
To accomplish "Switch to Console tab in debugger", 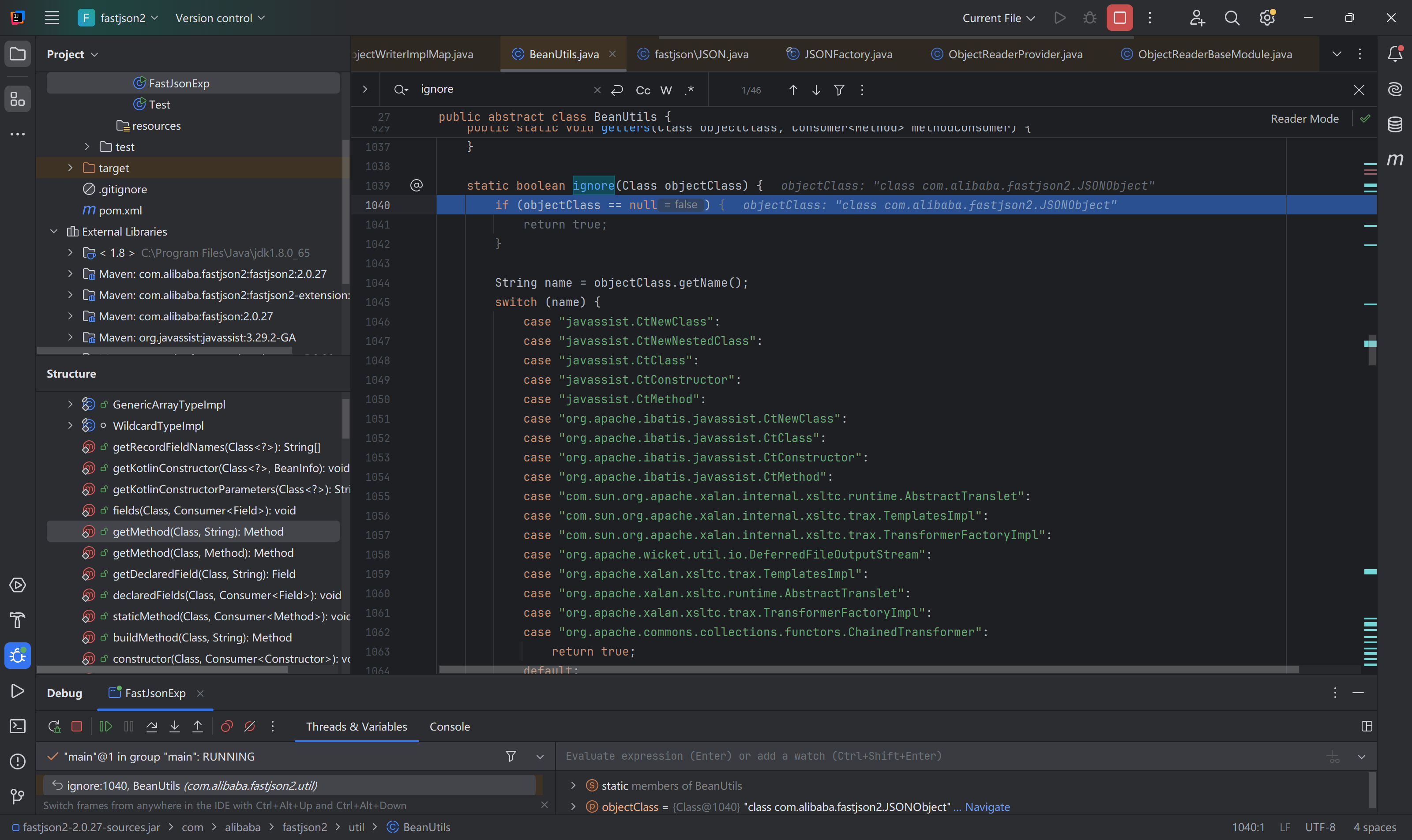I will (450, 726).
